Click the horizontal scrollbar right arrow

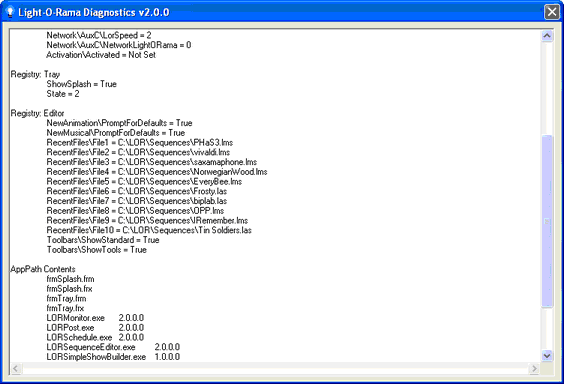tap(534, 368)
